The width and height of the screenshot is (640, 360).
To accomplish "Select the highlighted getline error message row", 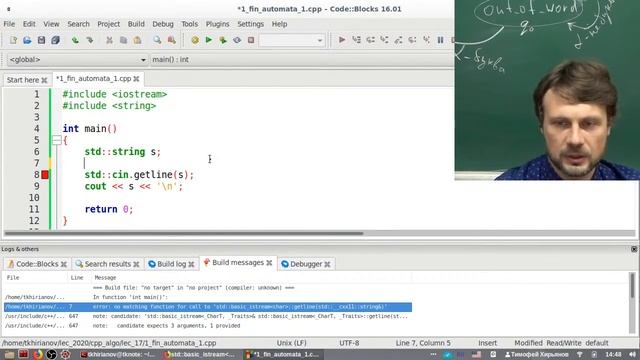I will coord(208,307).
